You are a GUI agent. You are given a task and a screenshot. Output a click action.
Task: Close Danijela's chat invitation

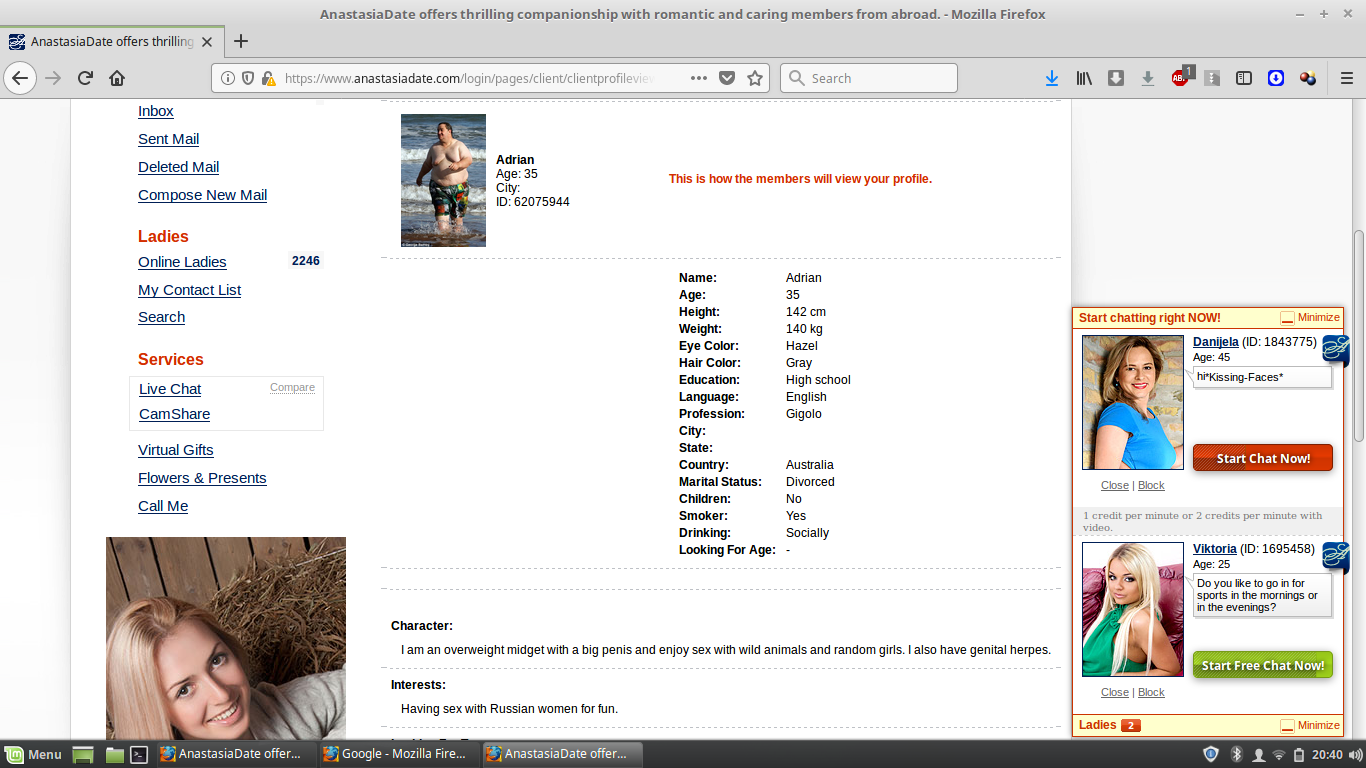1114,485
